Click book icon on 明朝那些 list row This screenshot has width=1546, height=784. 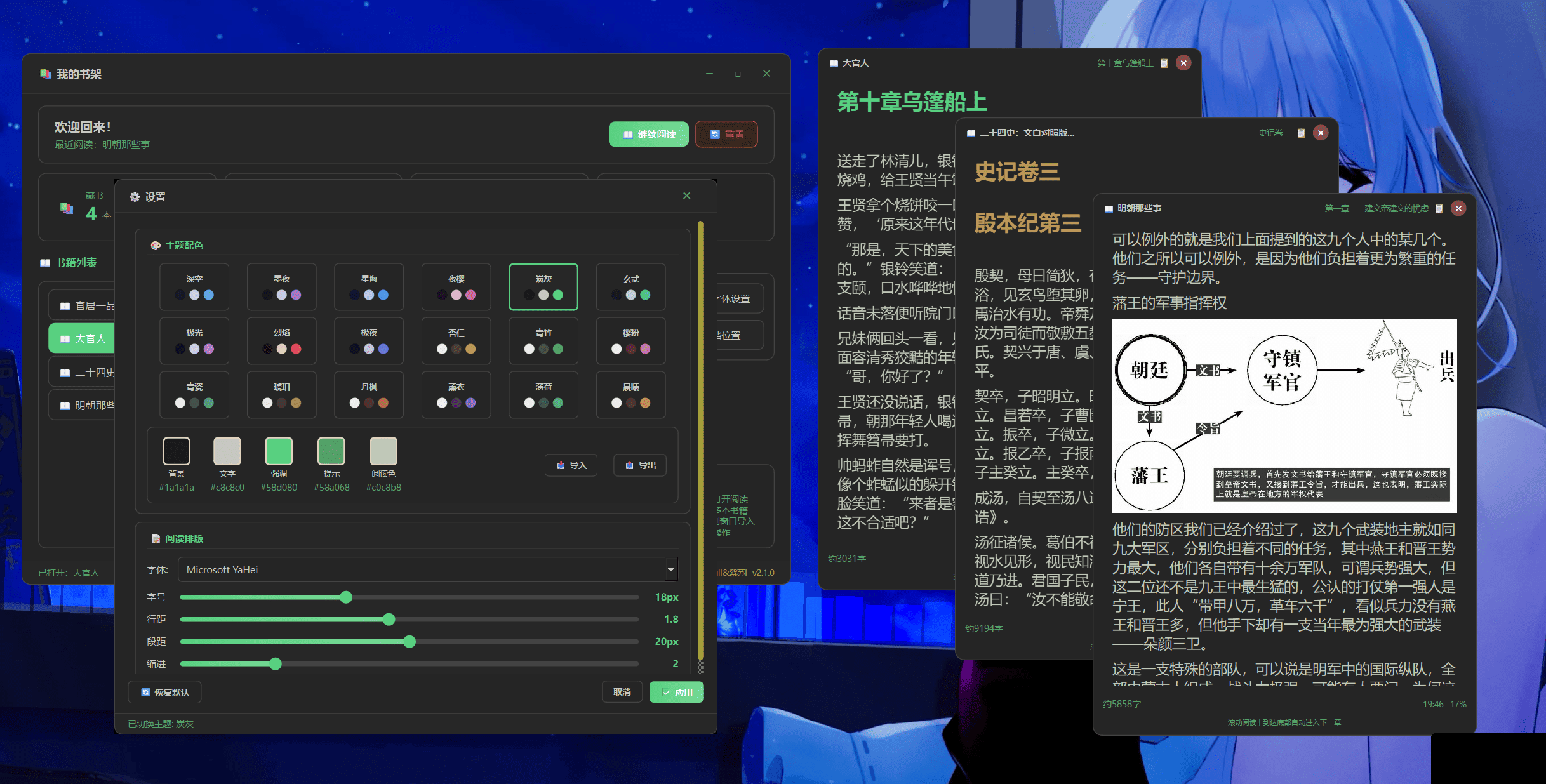(x=65, y=406)
